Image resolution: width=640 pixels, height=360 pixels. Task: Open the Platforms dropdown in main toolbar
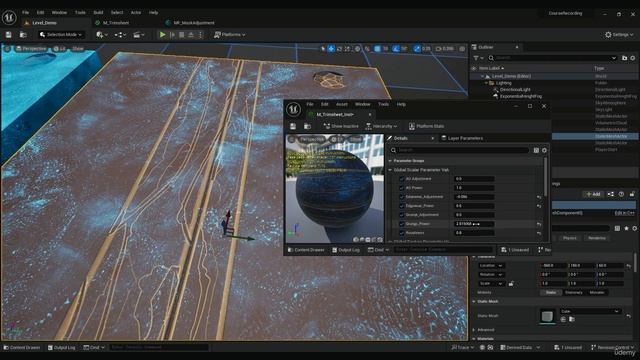[x=229, y=35]
